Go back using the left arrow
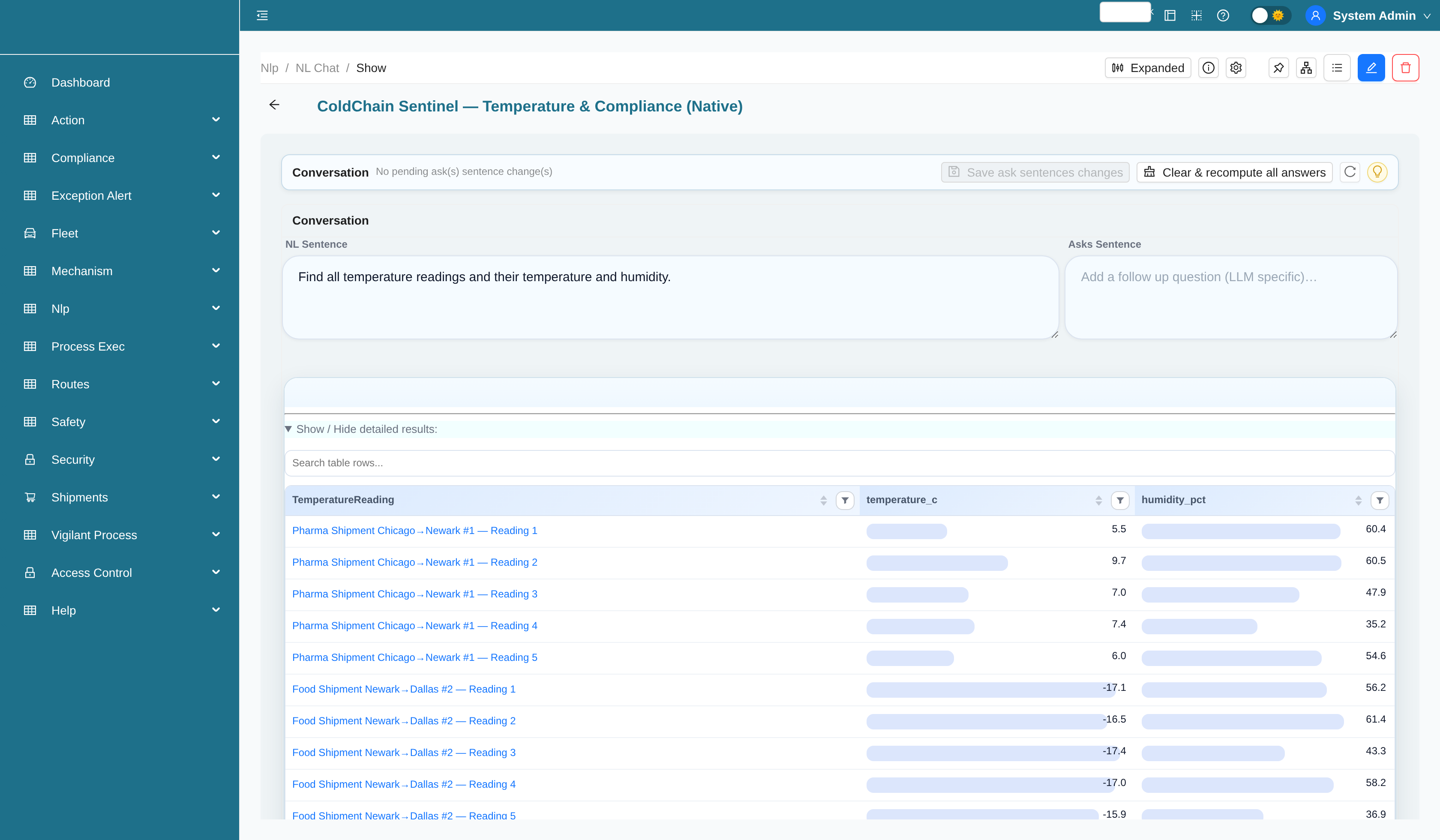 click(274, 105)
